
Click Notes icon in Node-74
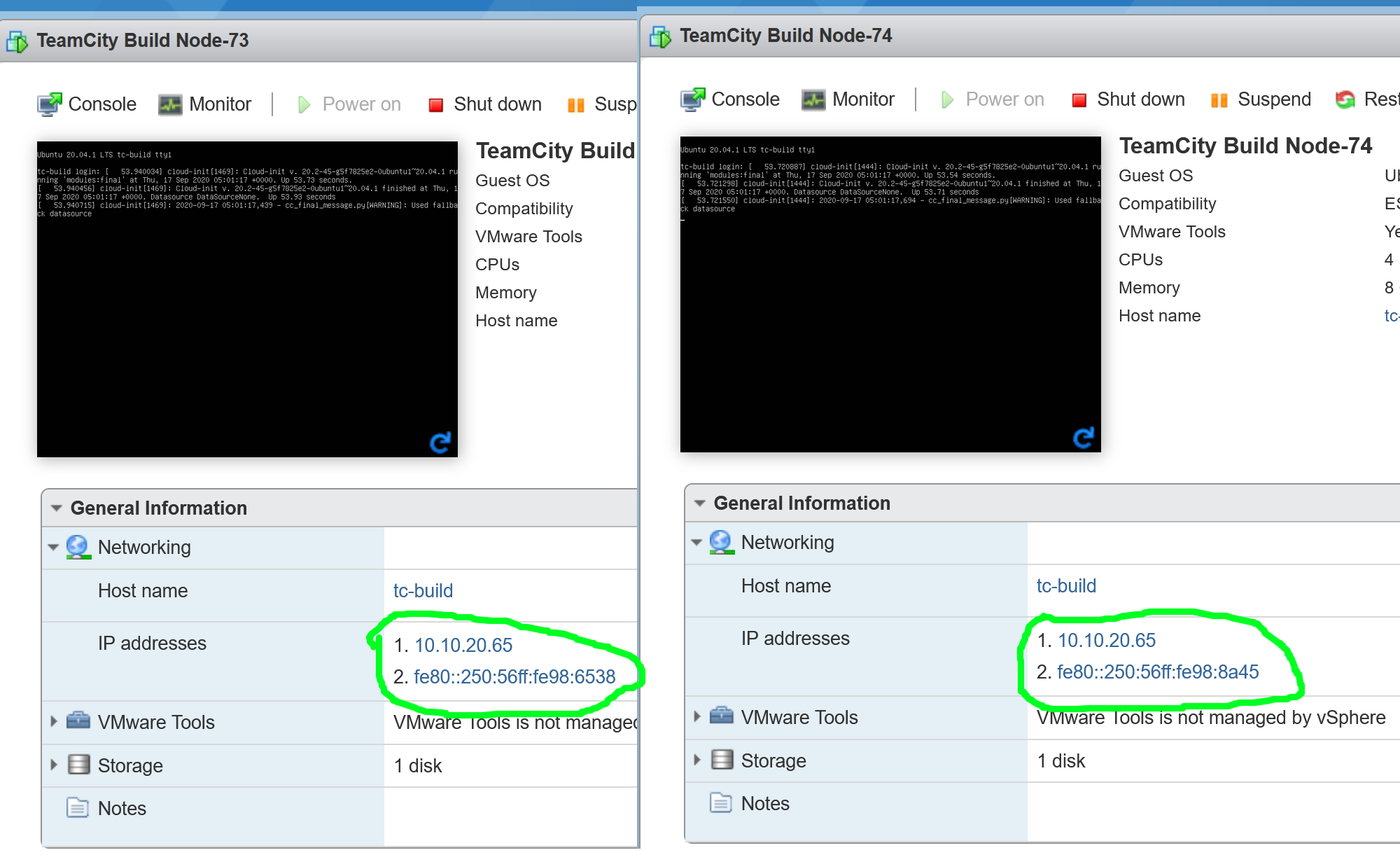pos(721,802)
